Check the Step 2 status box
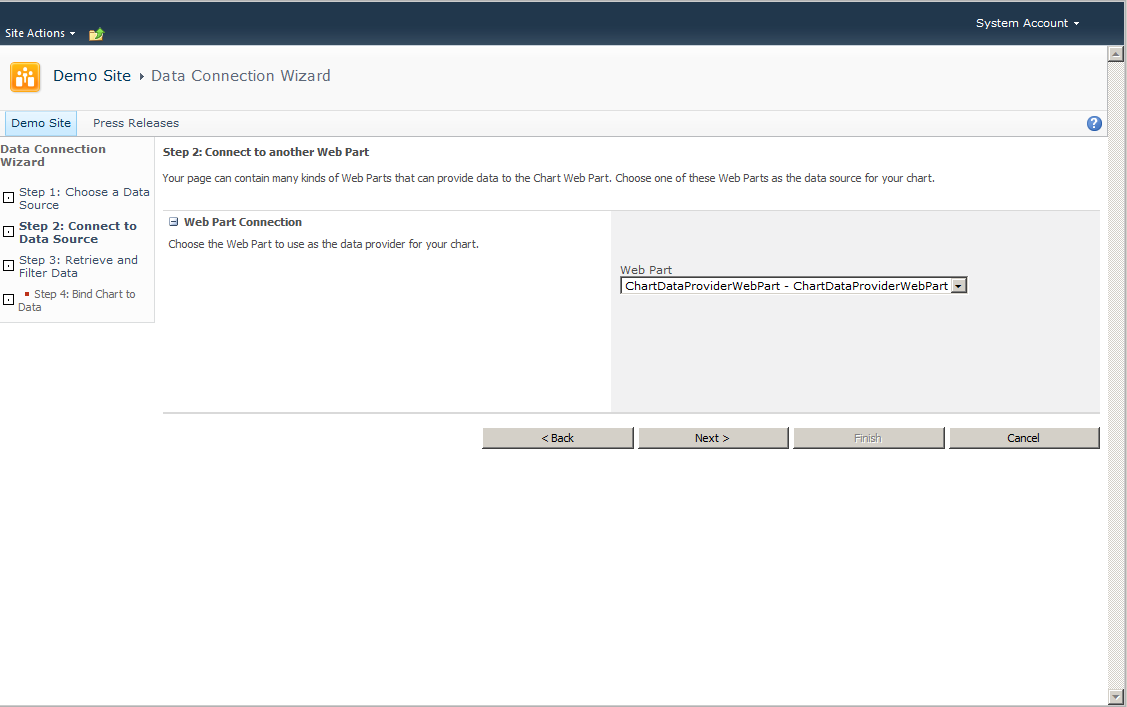Screen dimensions: 1127x707 9,230
